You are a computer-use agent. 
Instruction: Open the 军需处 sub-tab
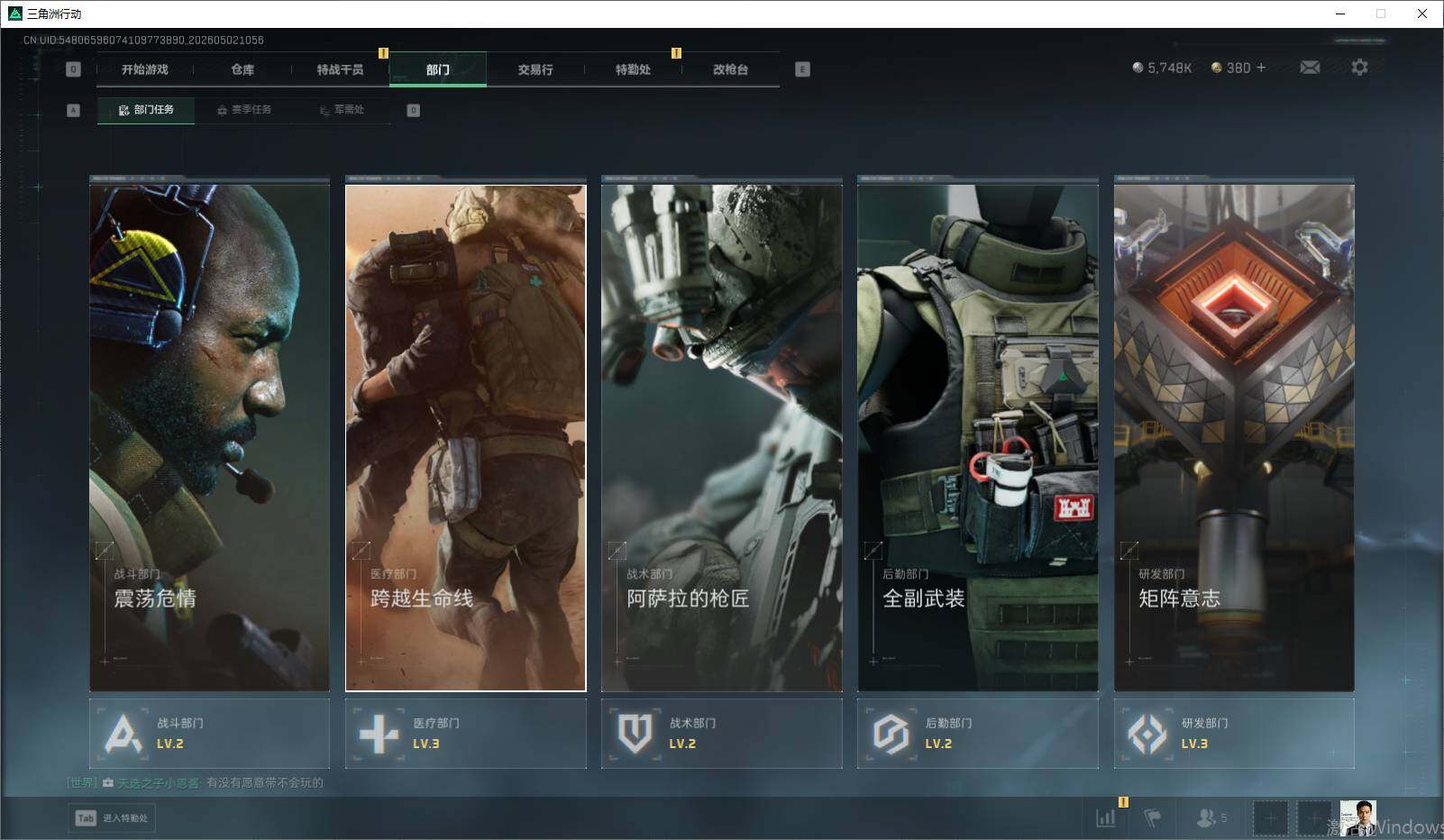[x=342, y=110]
